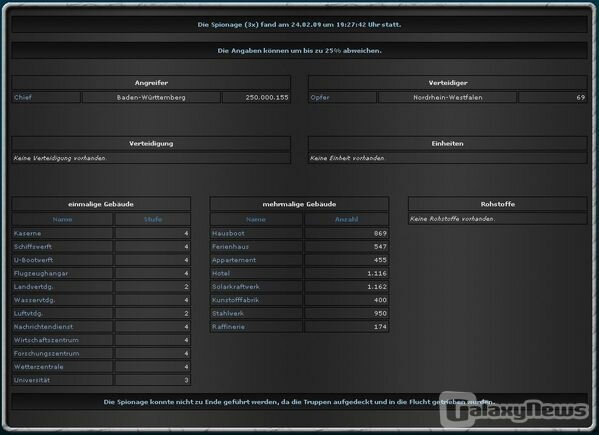Click the Stufe column header

coord(153,220)
